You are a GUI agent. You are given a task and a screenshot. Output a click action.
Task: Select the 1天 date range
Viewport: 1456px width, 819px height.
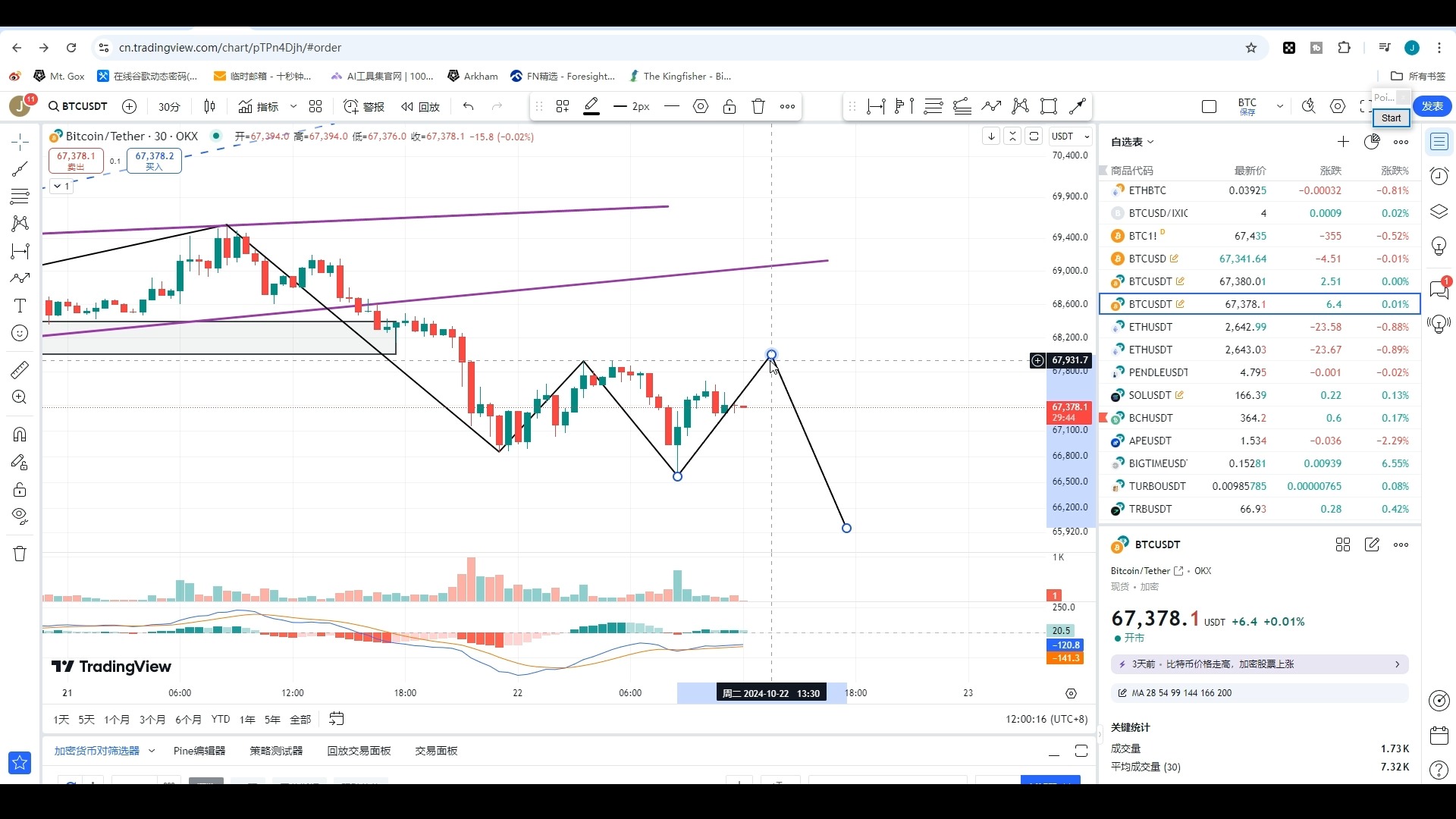(61, 719)
